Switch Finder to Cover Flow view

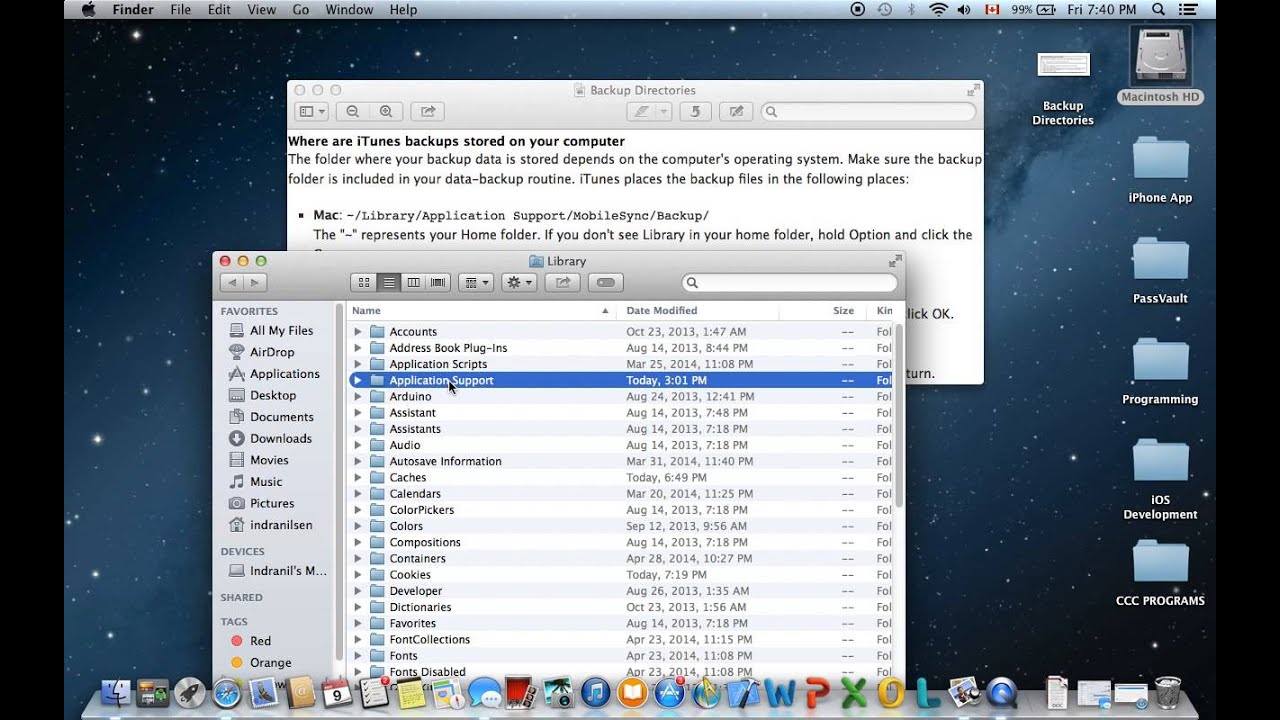[x=438, y=283]
